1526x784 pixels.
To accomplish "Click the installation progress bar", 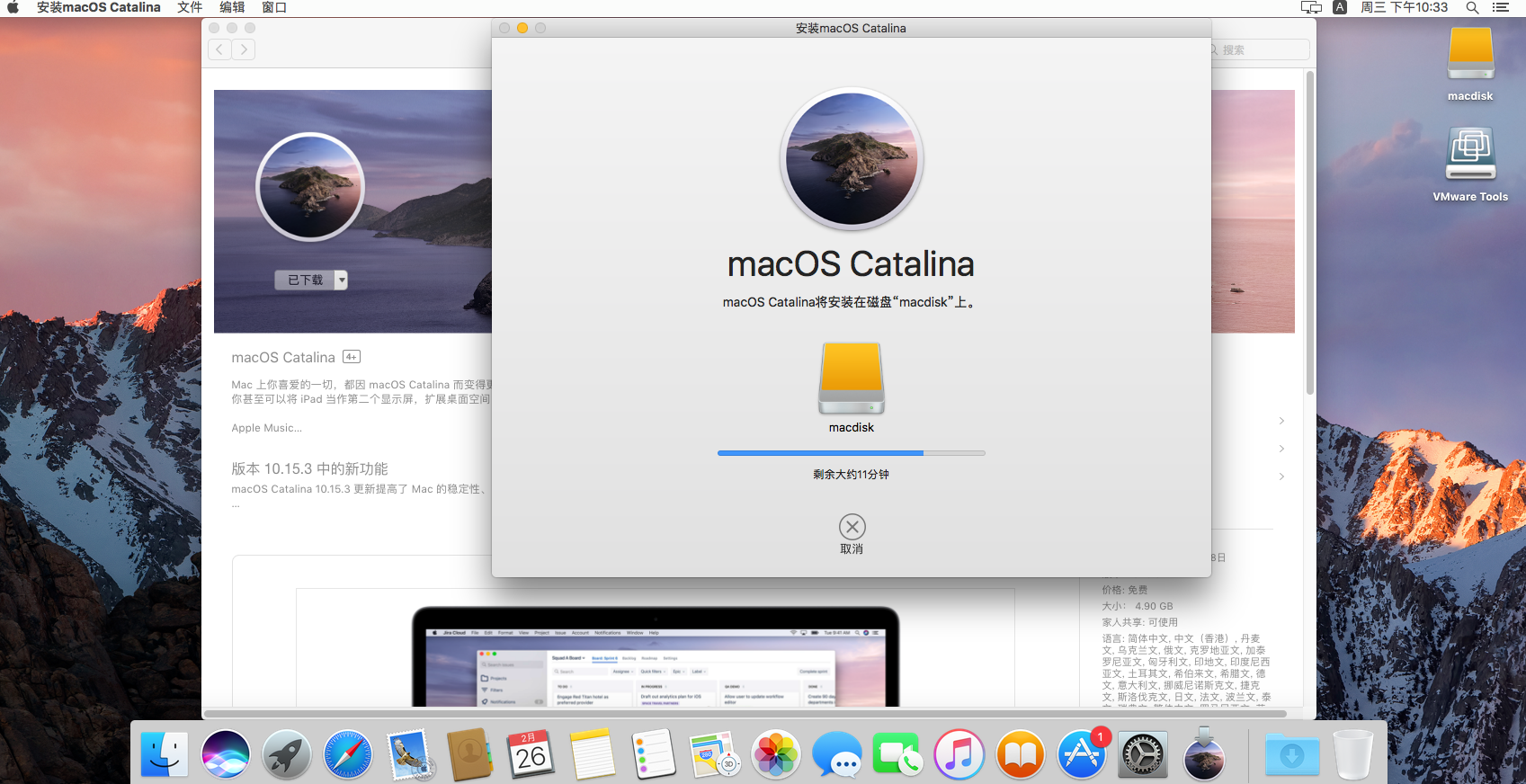I will click(x=852, y=453).
